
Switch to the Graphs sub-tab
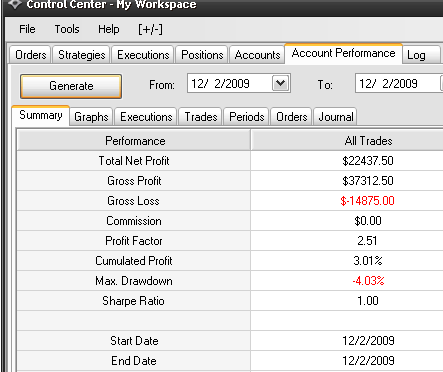click(x=91, y=117)
